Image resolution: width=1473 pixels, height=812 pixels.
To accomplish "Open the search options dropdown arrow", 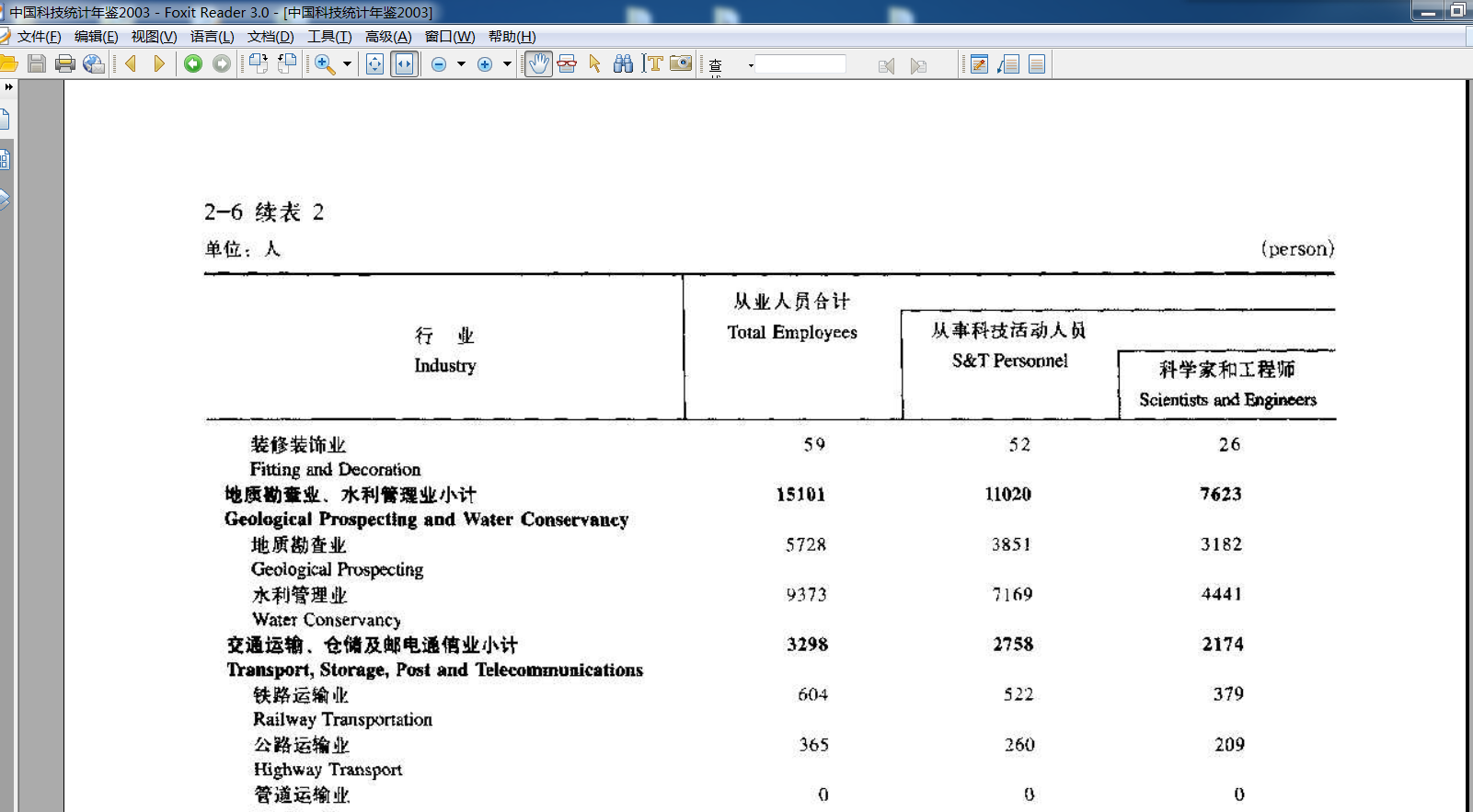I will click(x=751, y=65).
